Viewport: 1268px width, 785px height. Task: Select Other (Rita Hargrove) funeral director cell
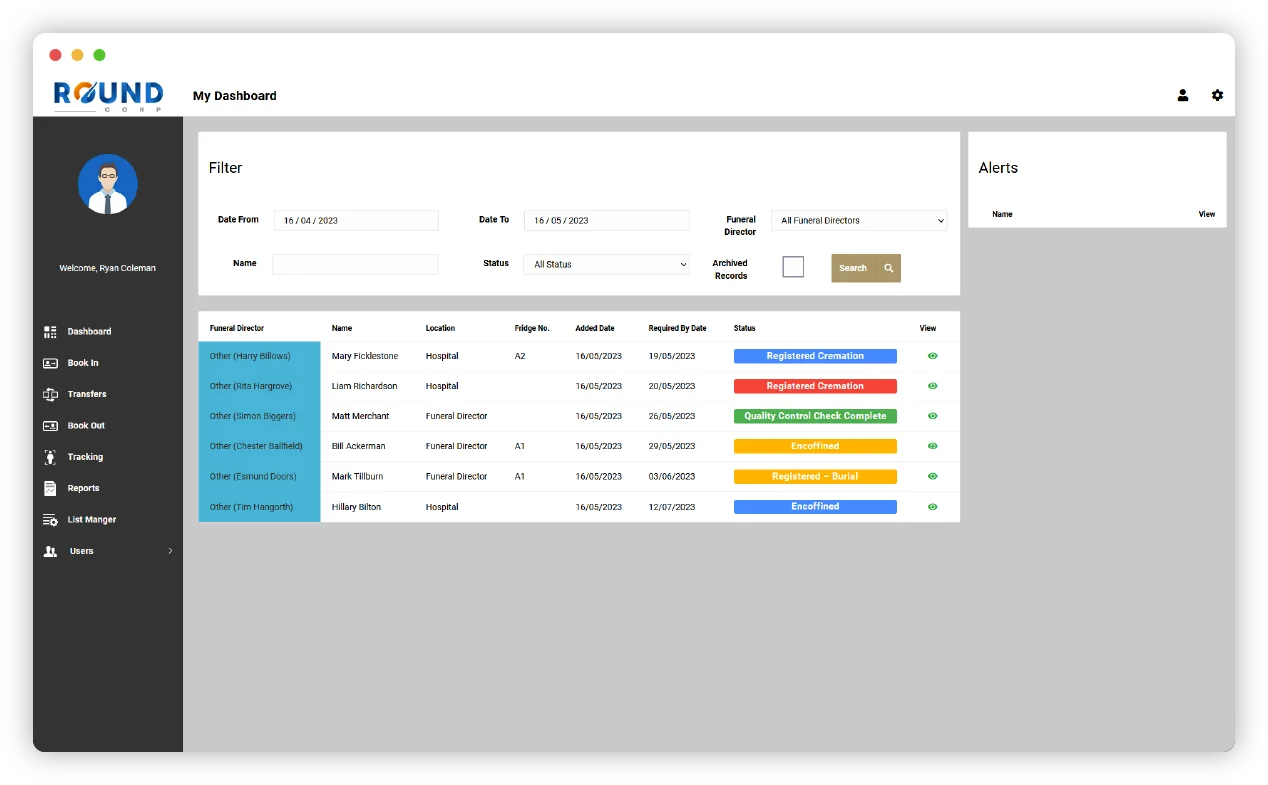tap(259, 386)
